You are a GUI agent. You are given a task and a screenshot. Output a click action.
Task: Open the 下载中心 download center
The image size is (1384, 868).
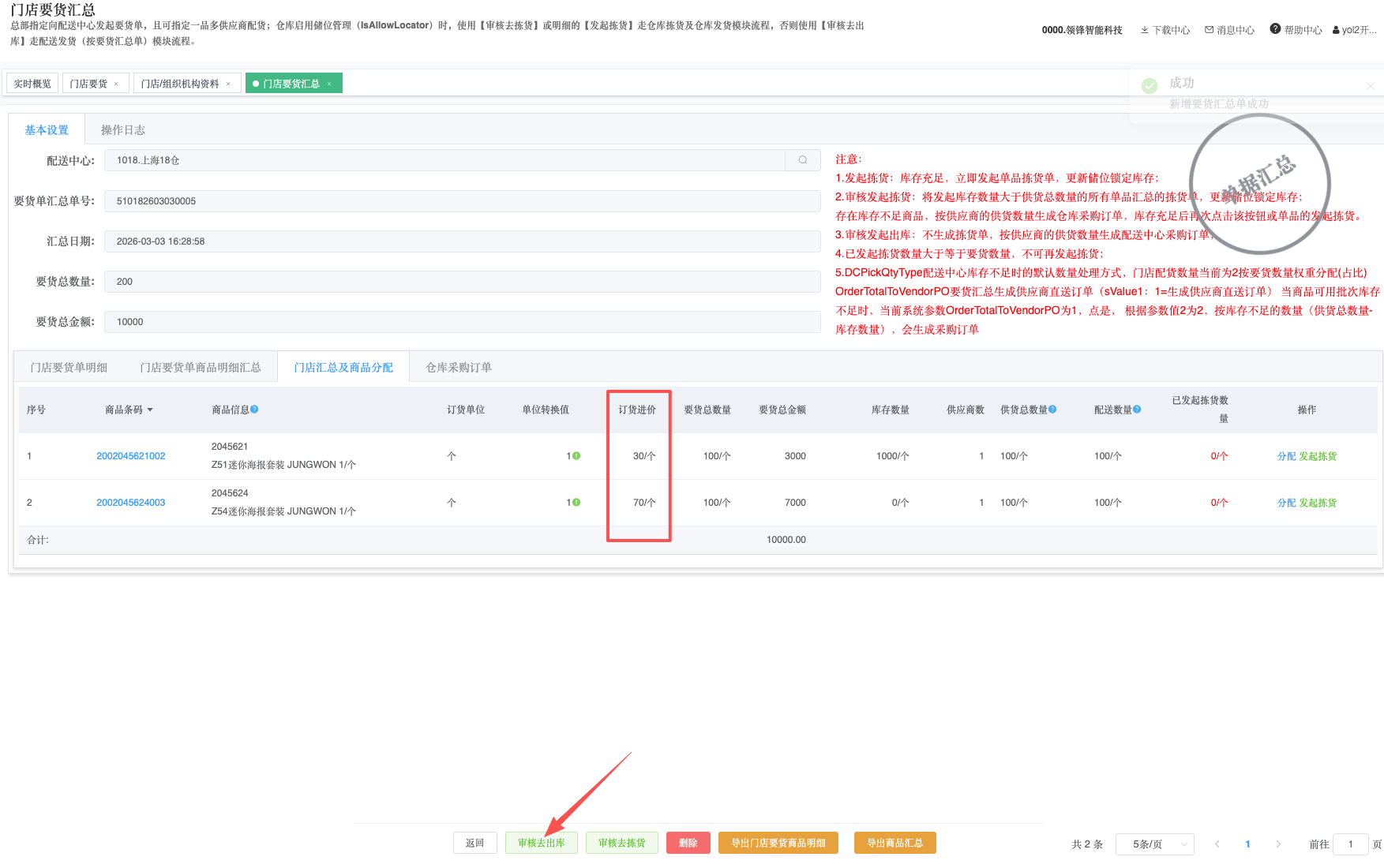click(x=1165, y=30)
